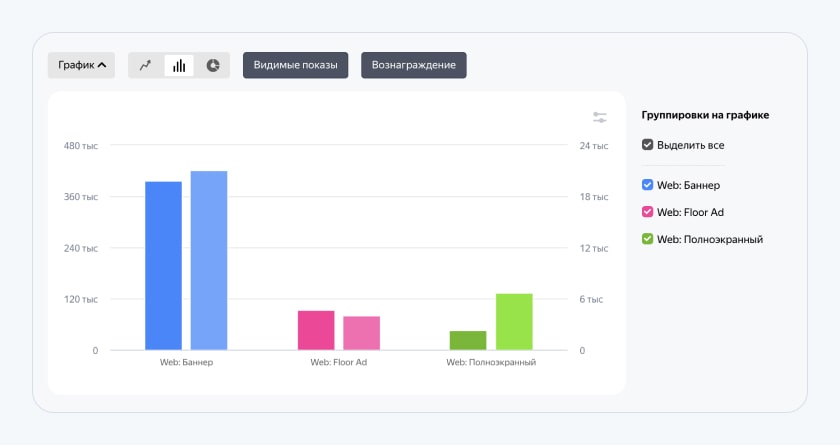
Task: Click the dark green Полноэкранный bar
Action: [x=468, y=341]
